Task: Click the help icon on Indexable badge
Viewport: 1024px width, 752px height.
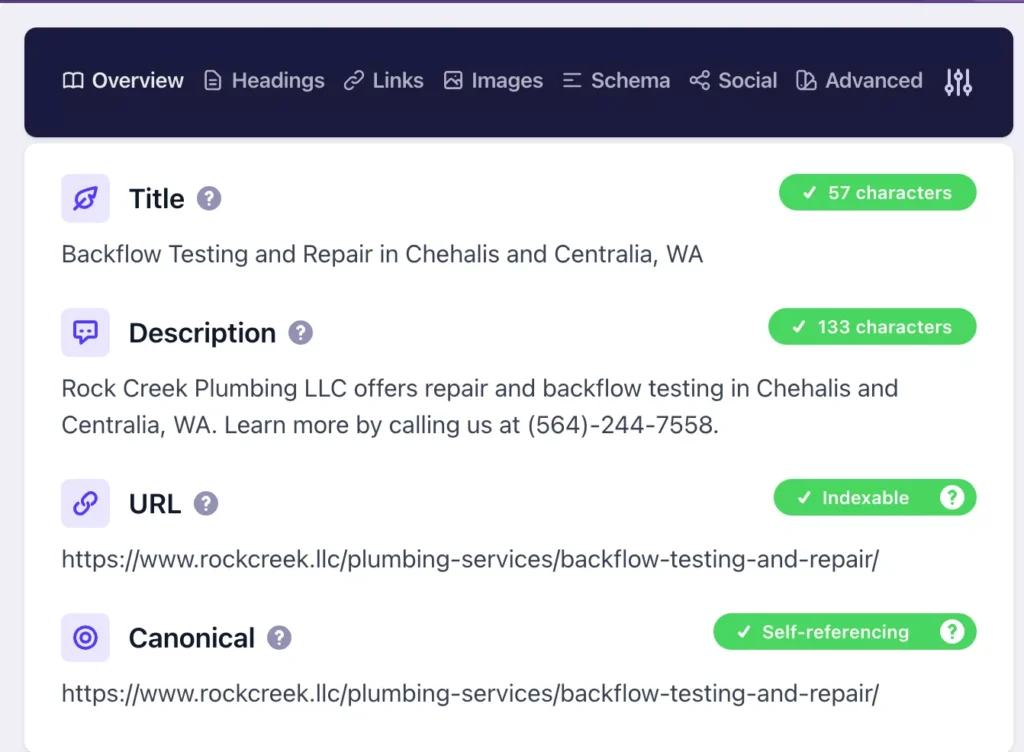Action: (952, 497)
